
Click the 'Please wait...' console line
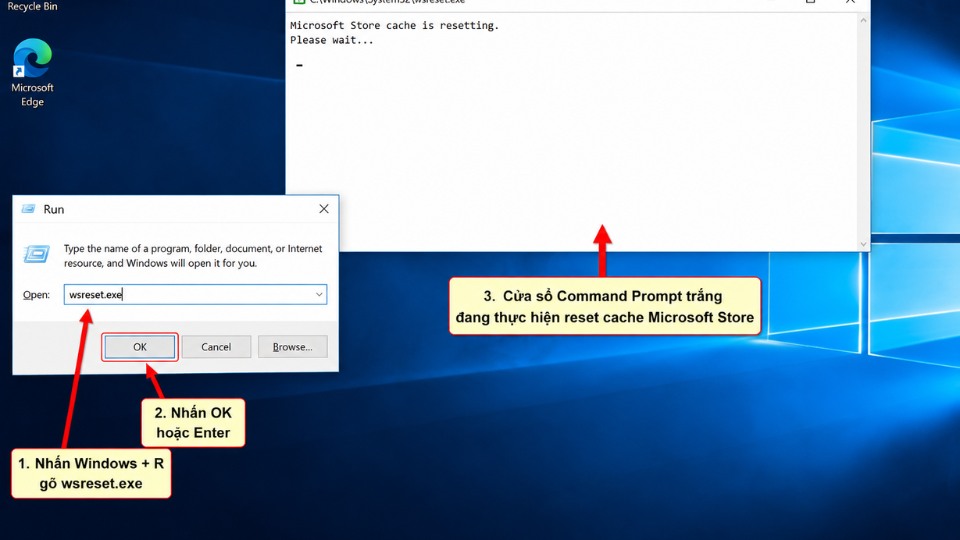331,40
